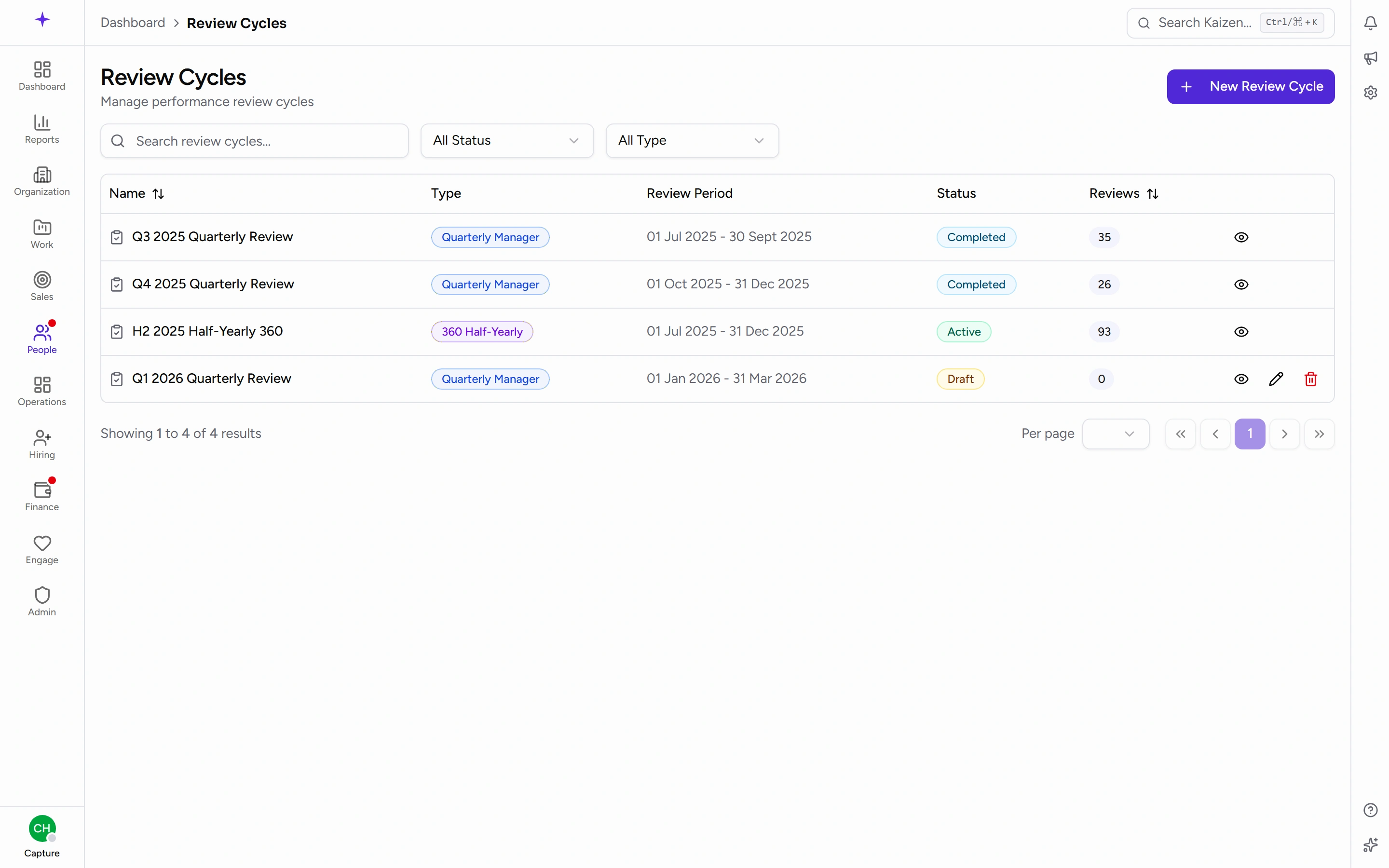Open the Sales module
Image resolution: width=1389 pixels, height=868 pixels.
[x=42, y=286]
